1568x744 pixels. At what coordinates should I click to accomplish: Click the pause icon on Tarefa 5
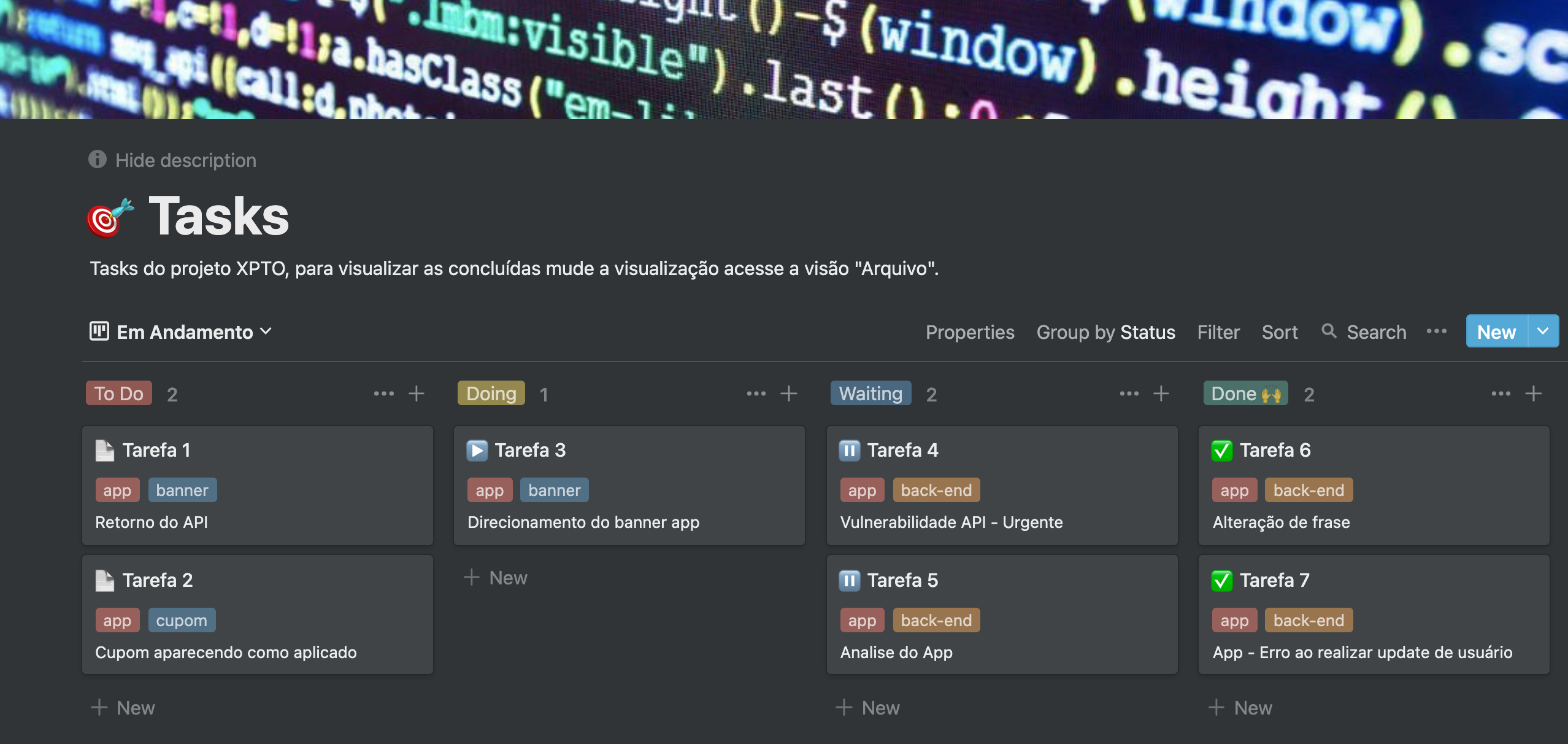click(x=850, y=581)
